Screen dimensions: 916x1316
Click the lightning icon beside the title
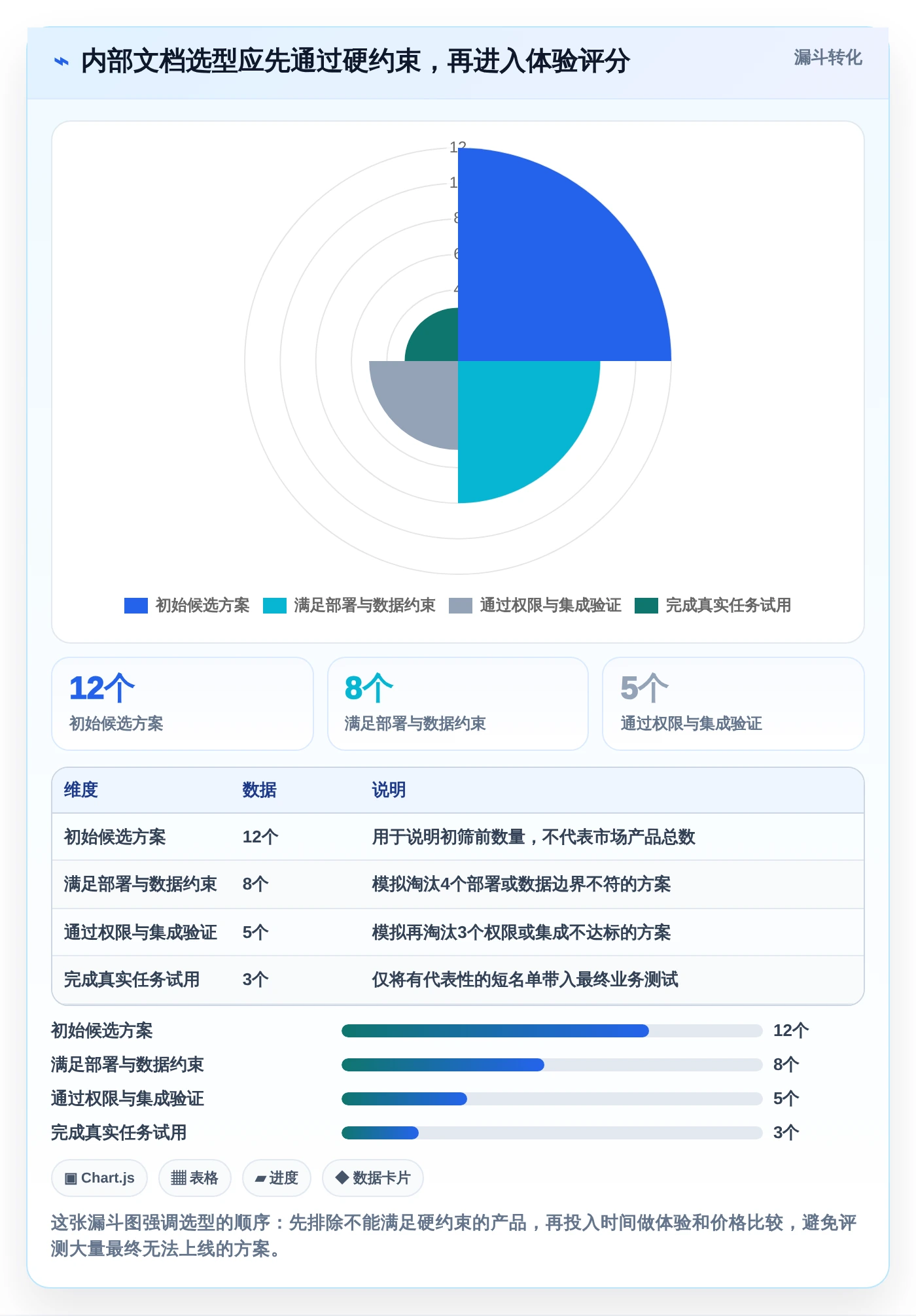coord(61,61)
